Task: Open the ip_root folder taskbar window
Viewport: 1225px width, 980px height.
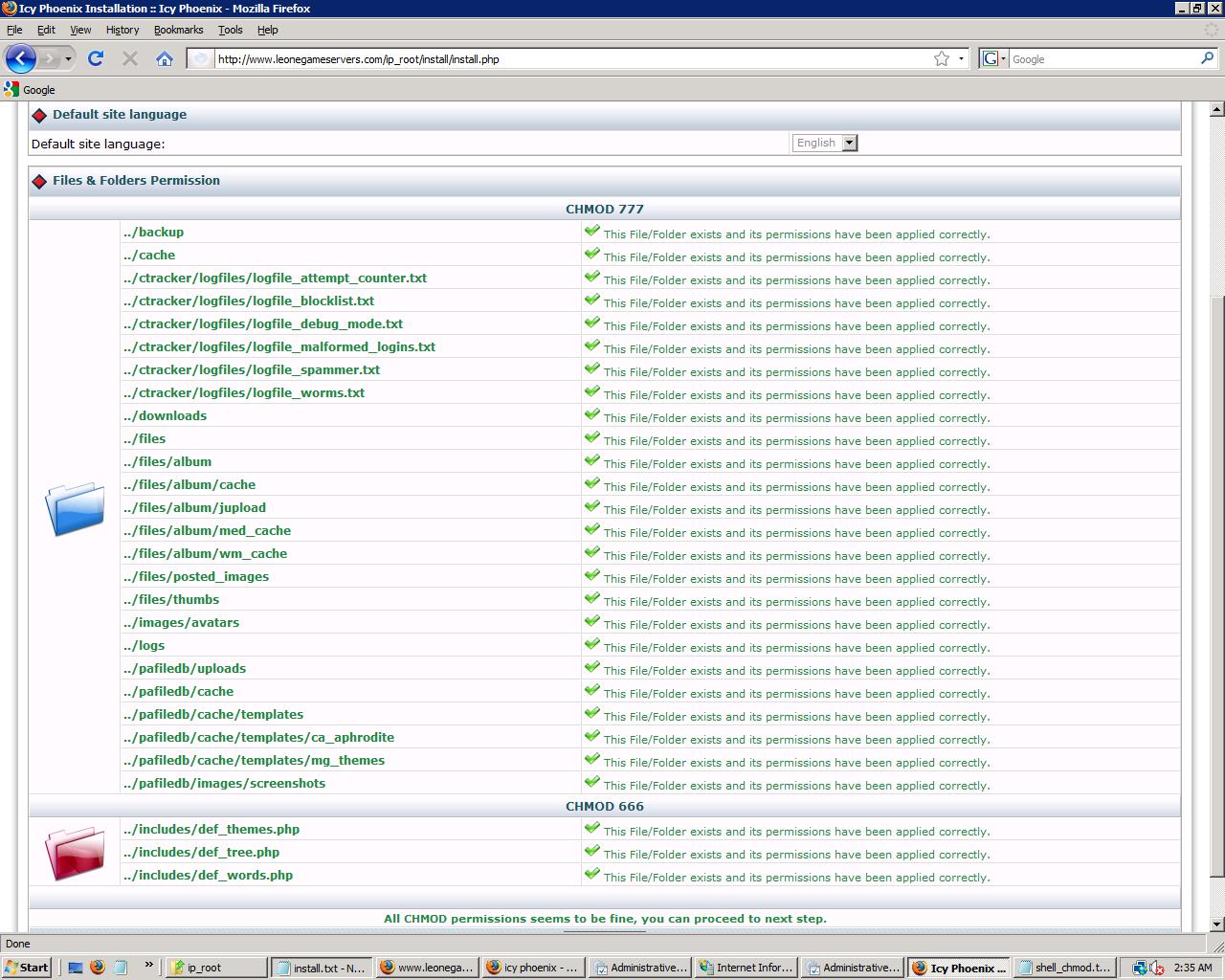Action: tap(215, 968)
